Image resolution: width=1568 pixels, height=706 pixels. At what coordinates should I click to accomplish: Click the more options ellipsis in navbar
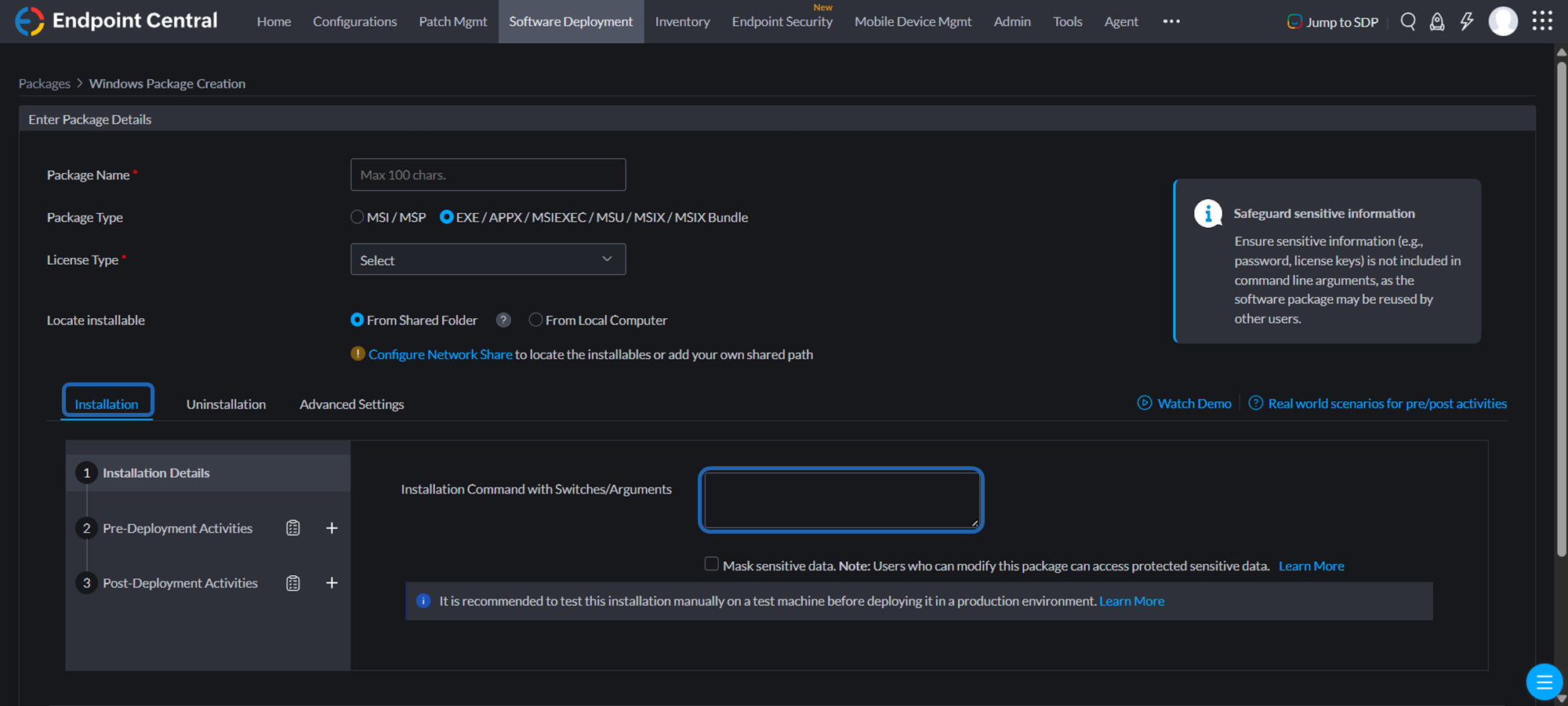click(1171, 21)
